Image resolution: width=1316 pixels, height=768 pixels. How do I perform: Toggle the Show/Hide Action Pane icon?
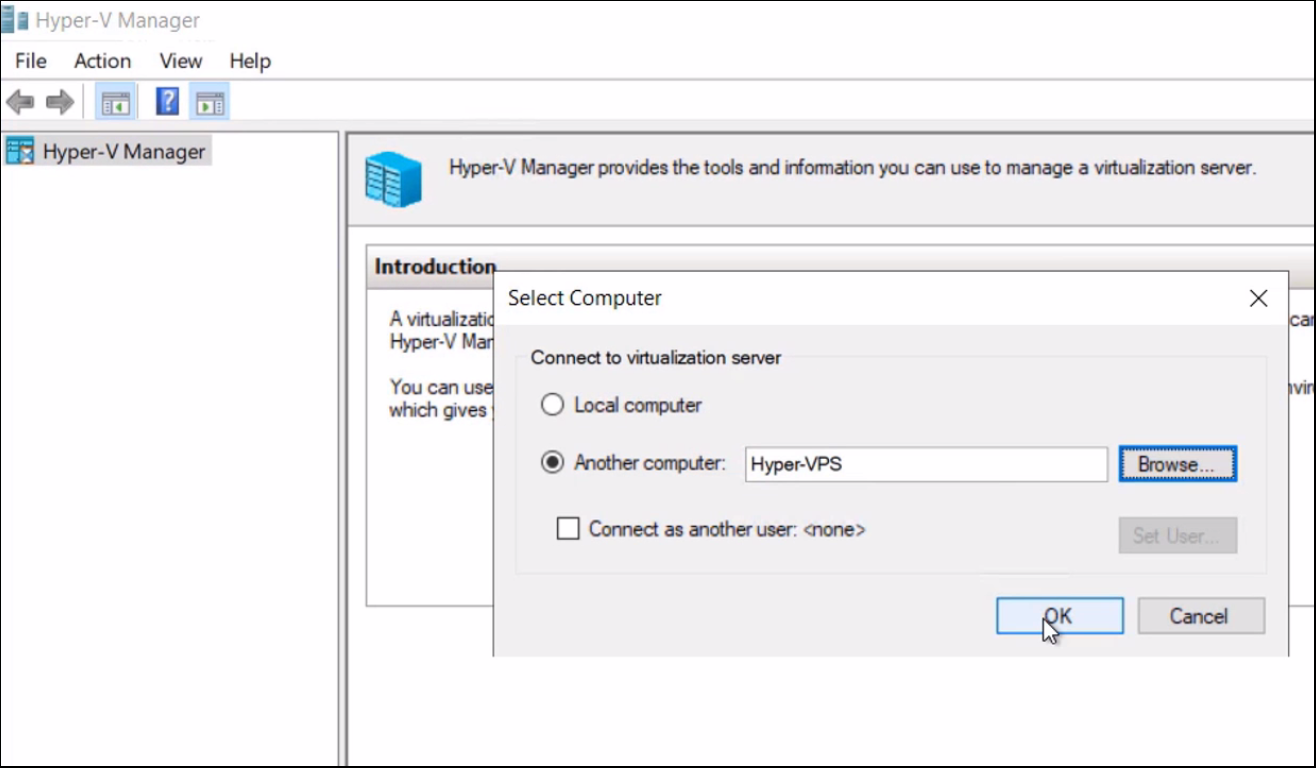[x=210, y=102]
